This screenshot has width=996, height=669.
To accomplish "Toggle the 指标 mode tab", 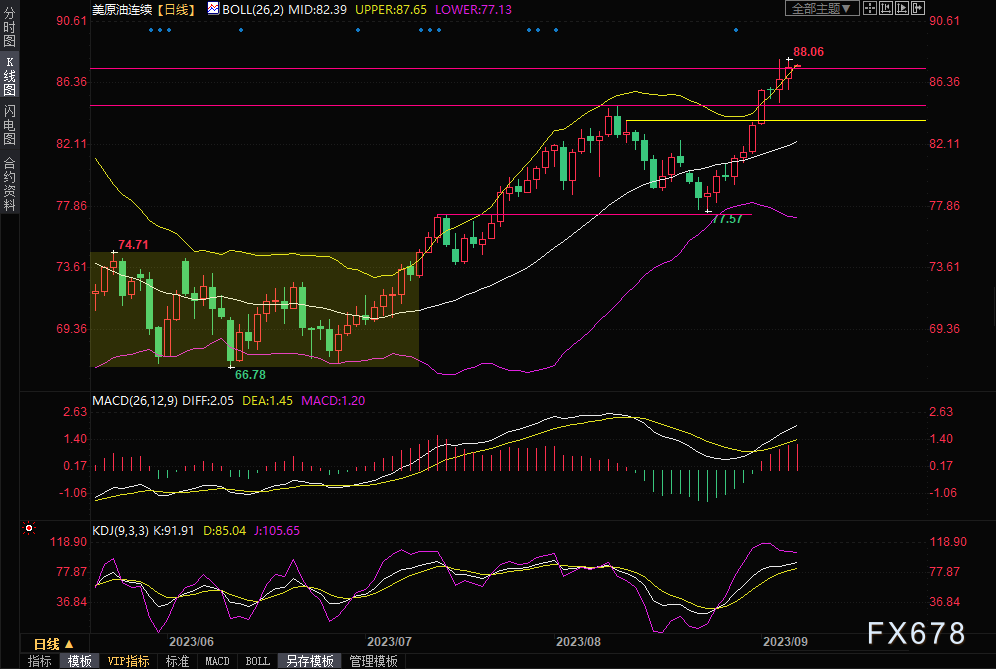I will (39, 661).
